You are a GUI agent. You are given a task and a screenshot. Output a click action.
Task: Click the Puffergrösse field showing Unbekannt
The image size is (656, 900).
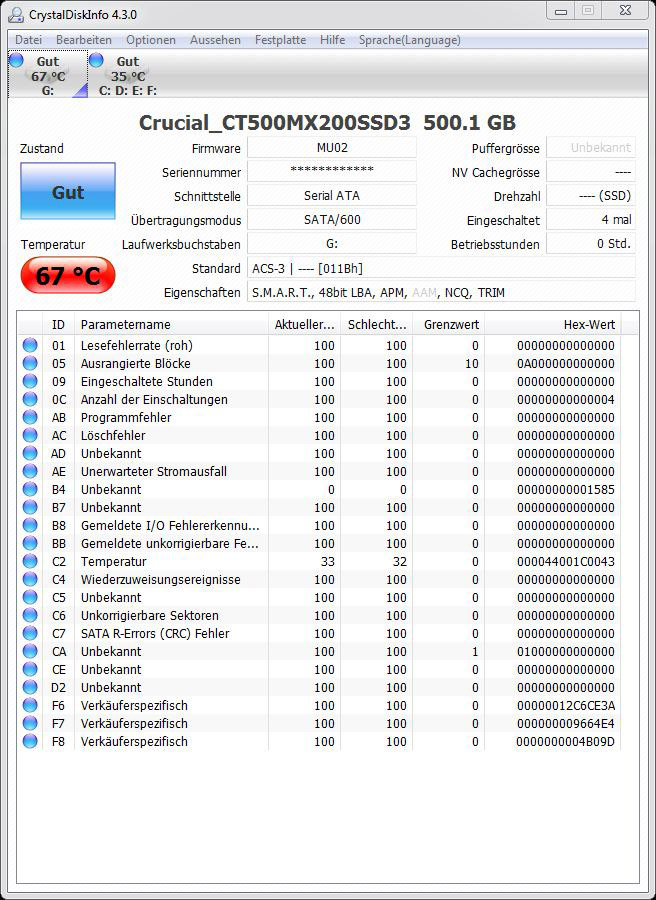pos(591,148)
